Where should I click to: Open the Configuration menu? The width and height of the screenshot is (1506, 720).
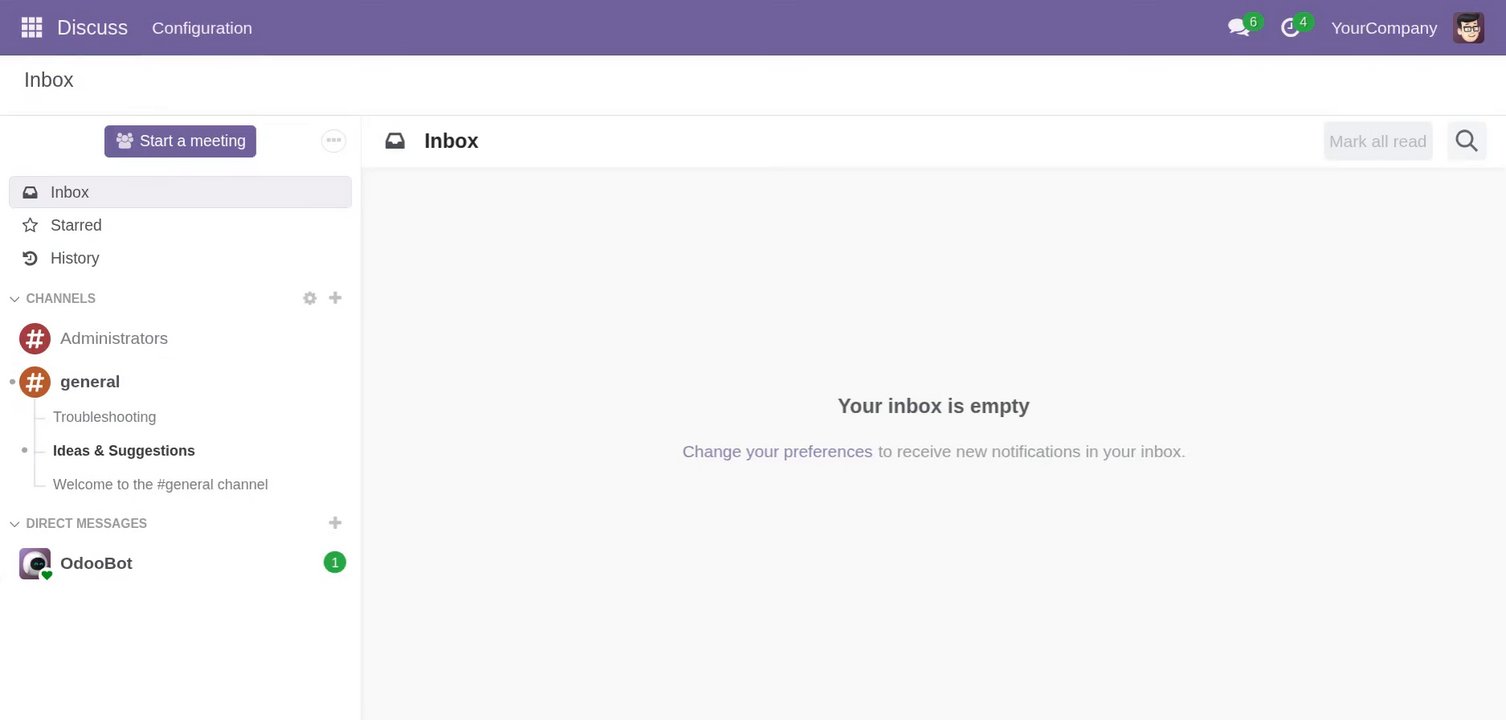(x=202, y=28)
